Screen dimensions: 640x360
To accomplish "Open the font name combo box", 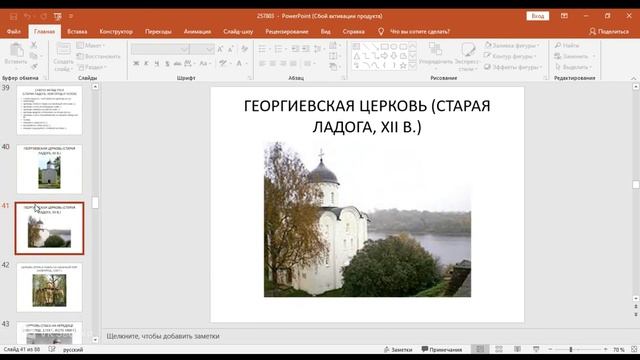I will click(160, 49).
